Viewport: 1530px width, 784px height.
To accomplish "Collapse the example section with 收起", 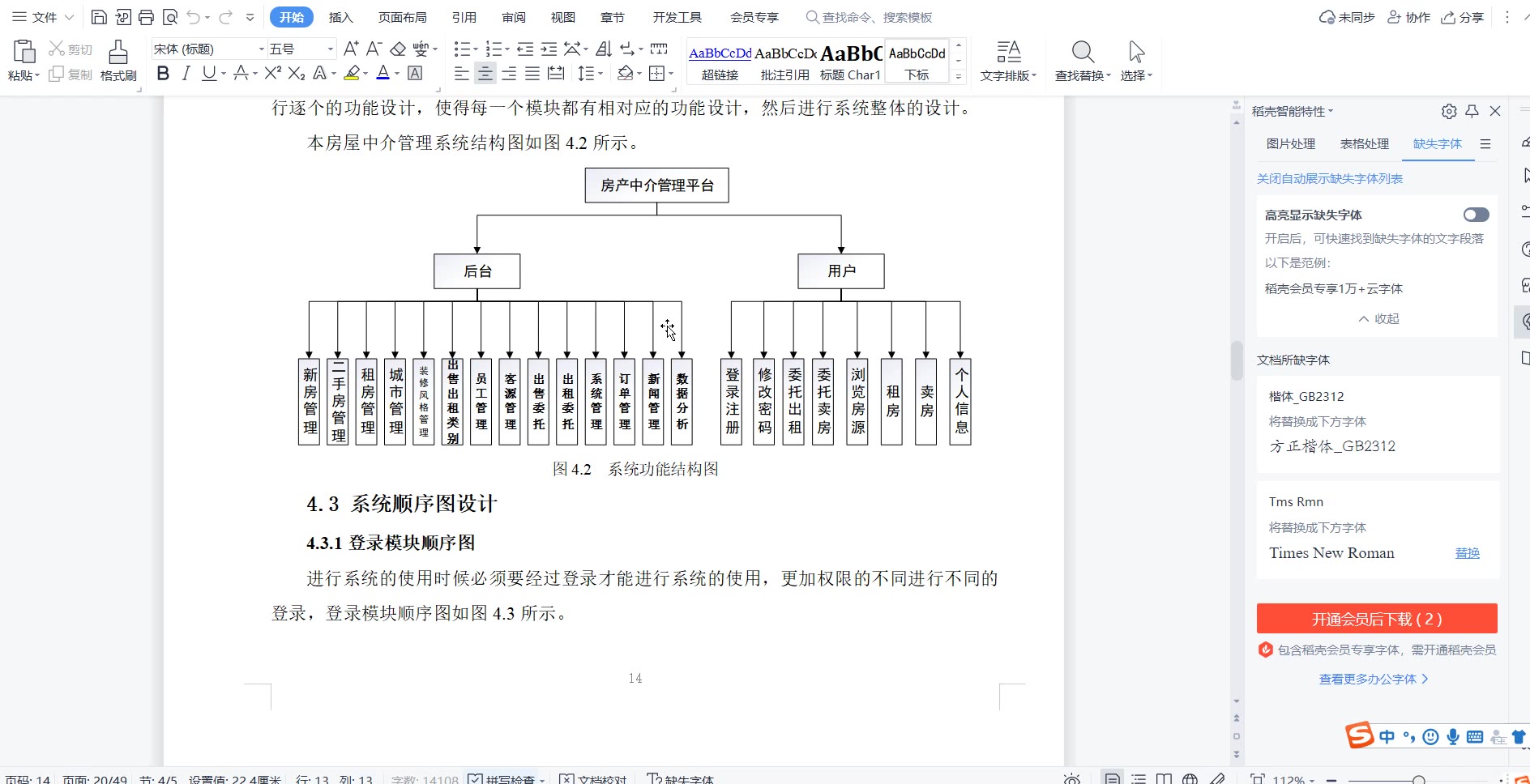I will (x=1378, y=318).
